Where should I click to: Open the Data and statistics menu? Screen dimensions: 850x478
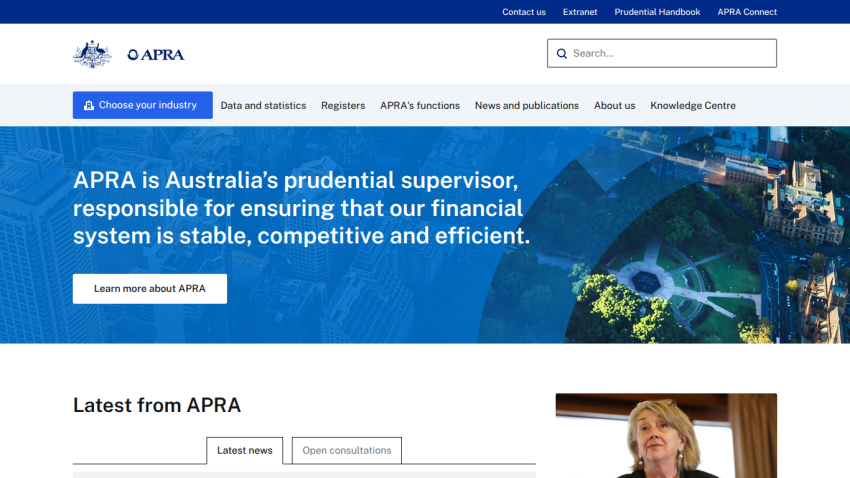tap(263, 106)
